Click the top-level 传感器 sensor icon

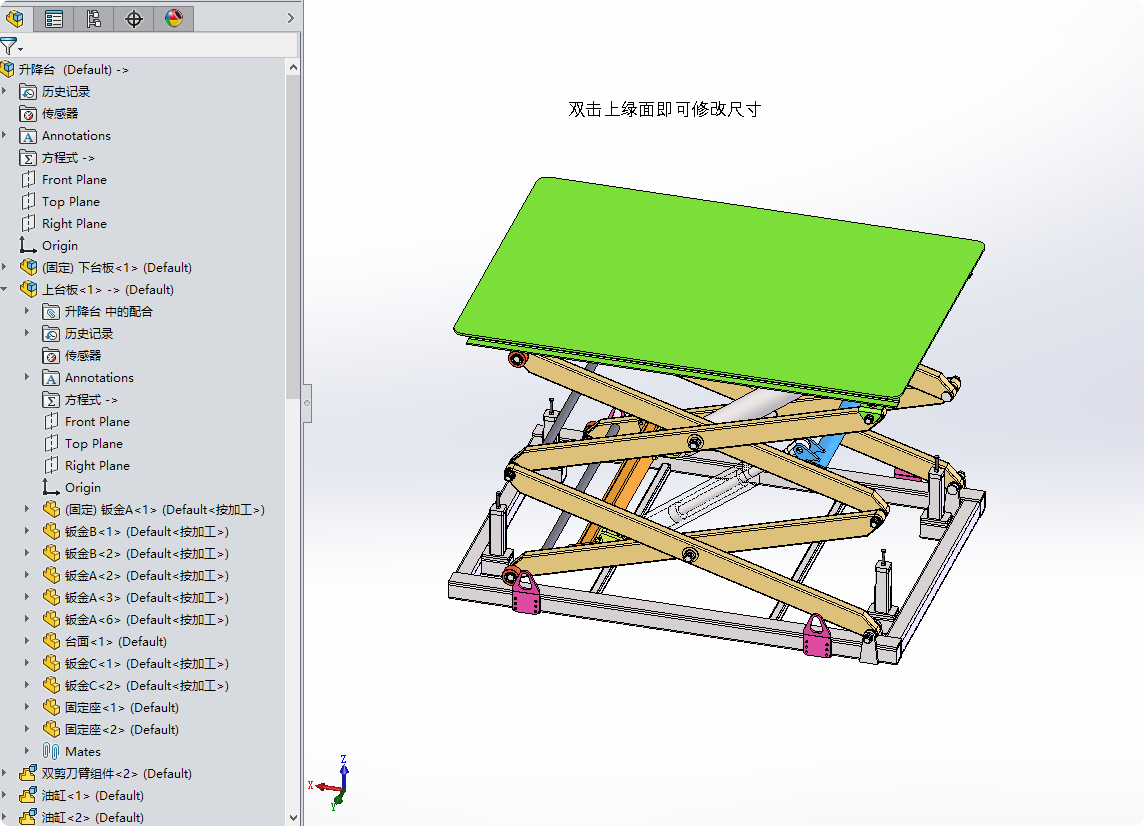pos(28,114)
